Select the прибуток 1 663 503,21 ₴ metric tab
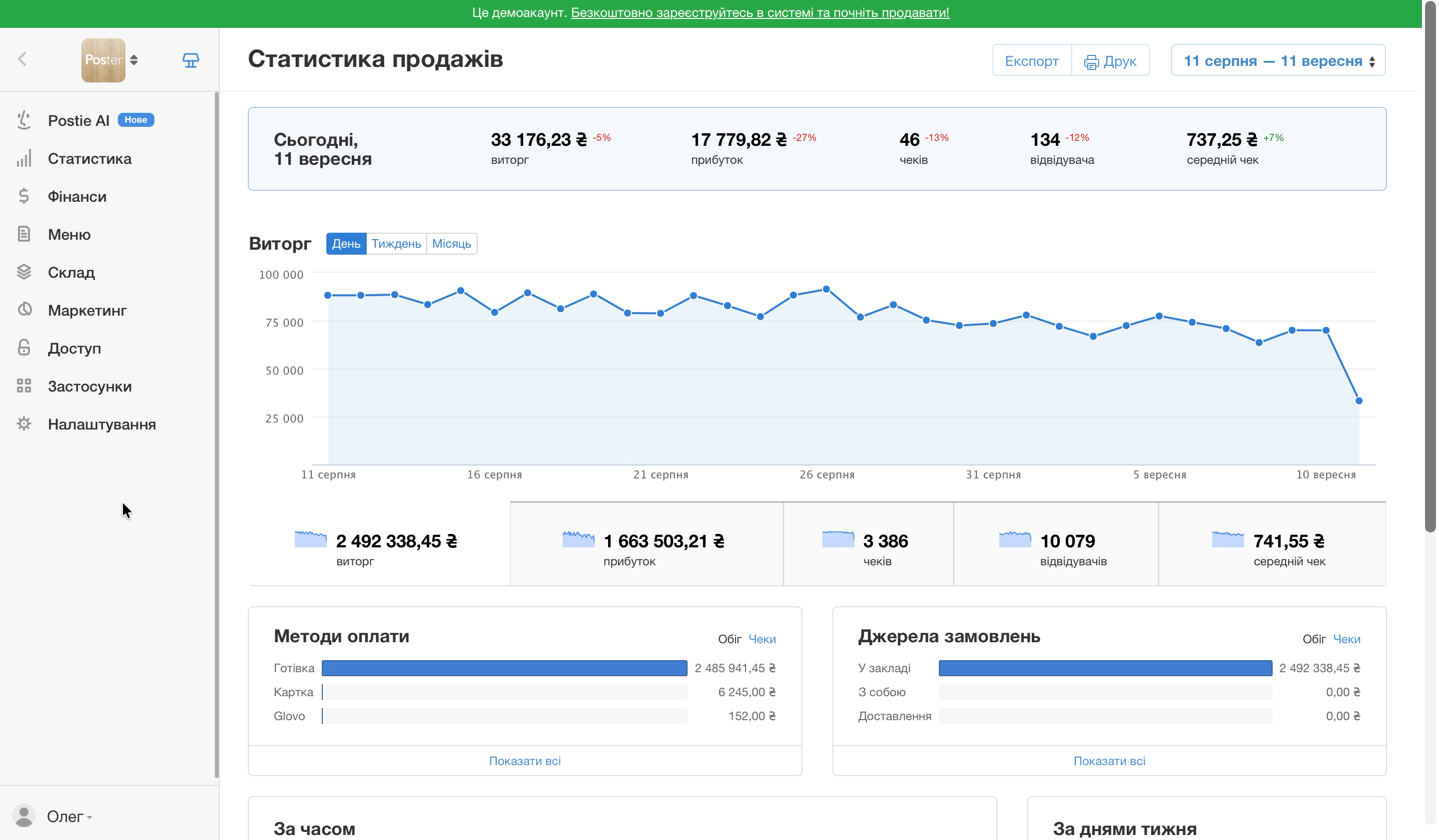The width and height of the screenshot is (1439, 840). click(647, 544)
